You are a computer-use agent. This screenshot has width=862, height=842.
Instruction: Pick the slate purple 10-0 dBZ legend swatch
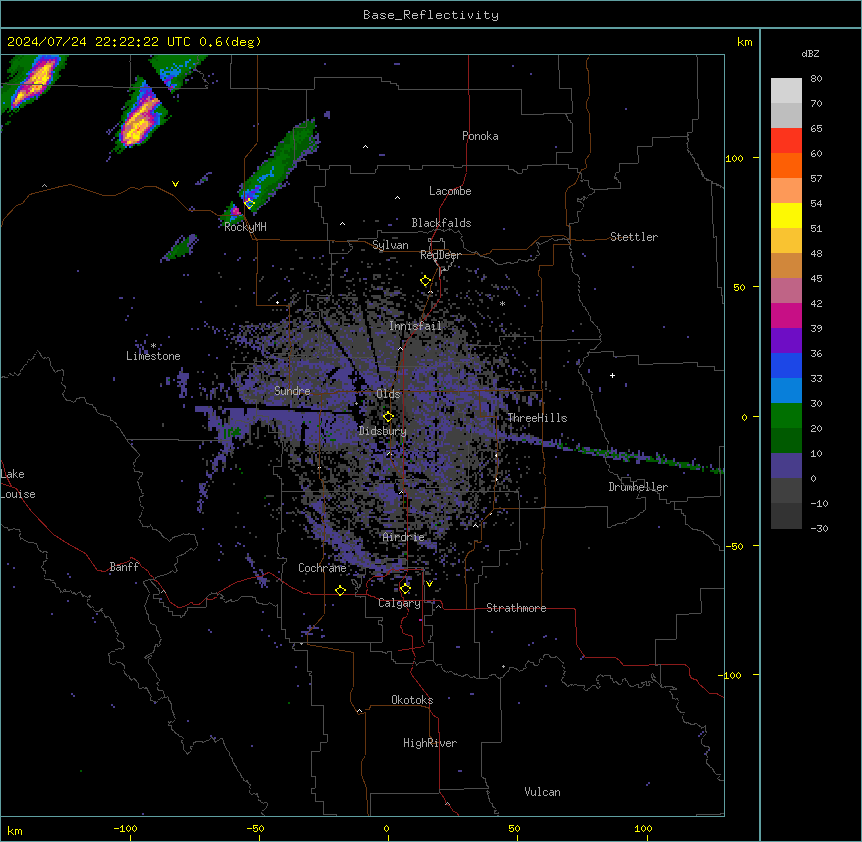pos(786,466)
